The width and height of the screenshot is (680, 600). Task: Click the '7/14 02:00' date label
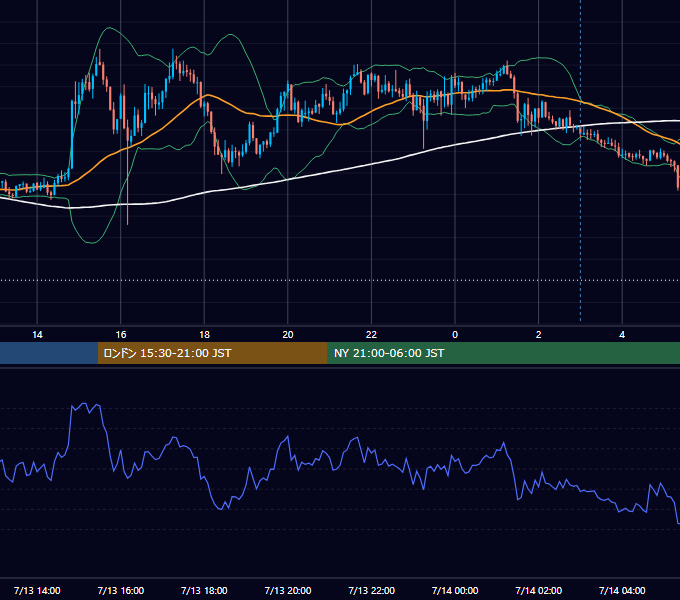tap(539, 590)
